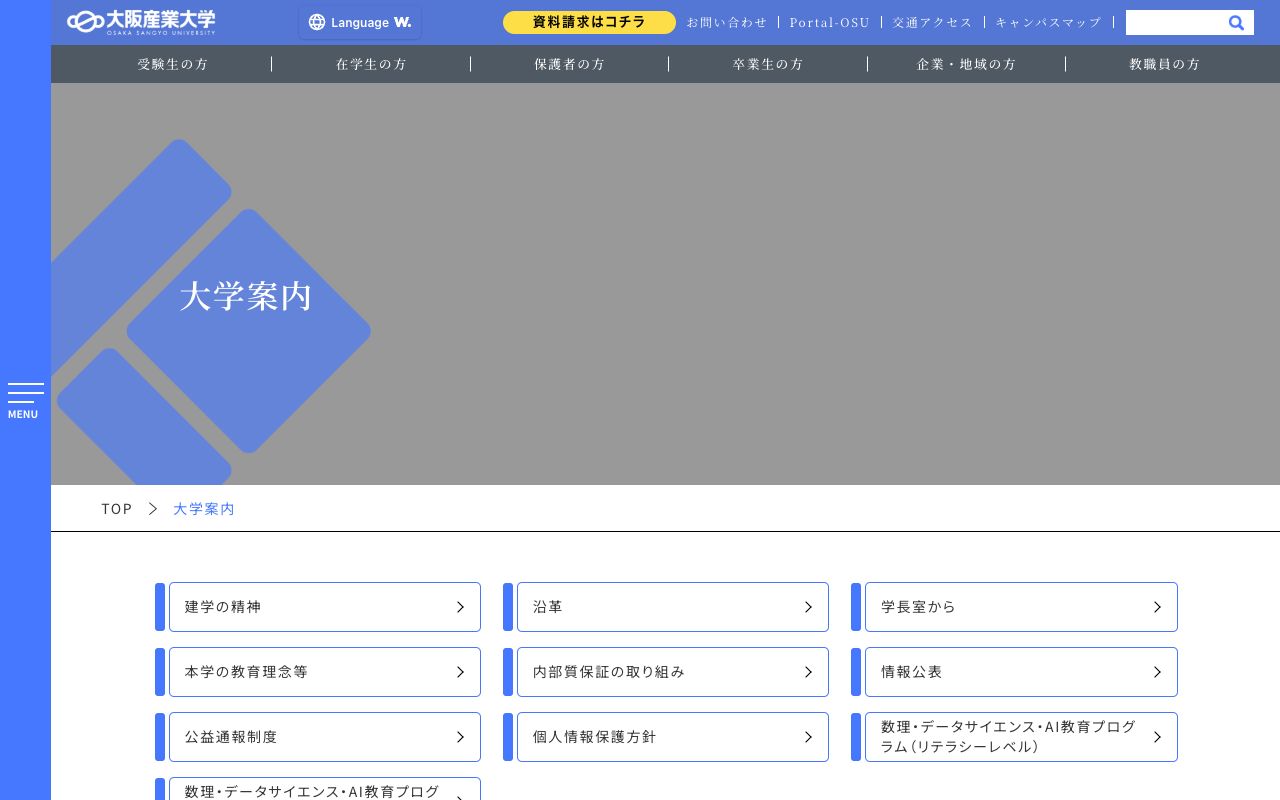Click the arrow icon on 学長室から card
This screenshot has width=1280, height=800.
click(1157, 607)
